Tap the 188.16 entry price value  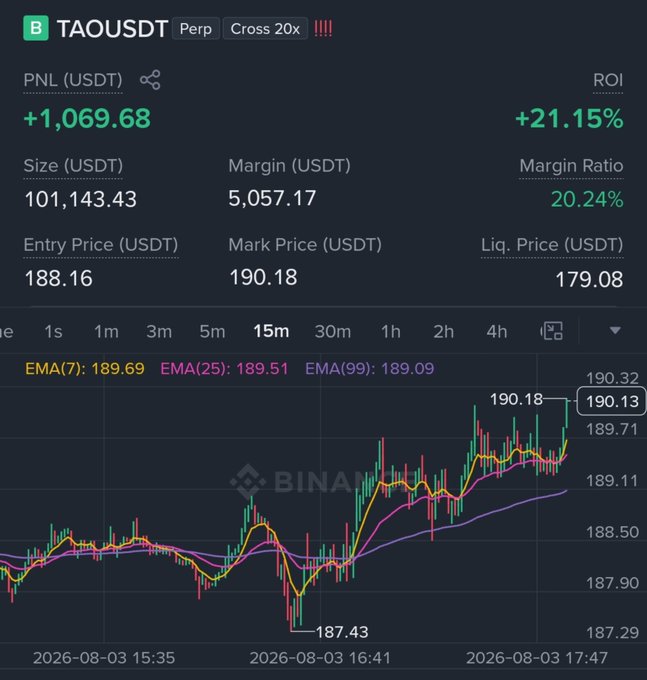tap(59, 278)
